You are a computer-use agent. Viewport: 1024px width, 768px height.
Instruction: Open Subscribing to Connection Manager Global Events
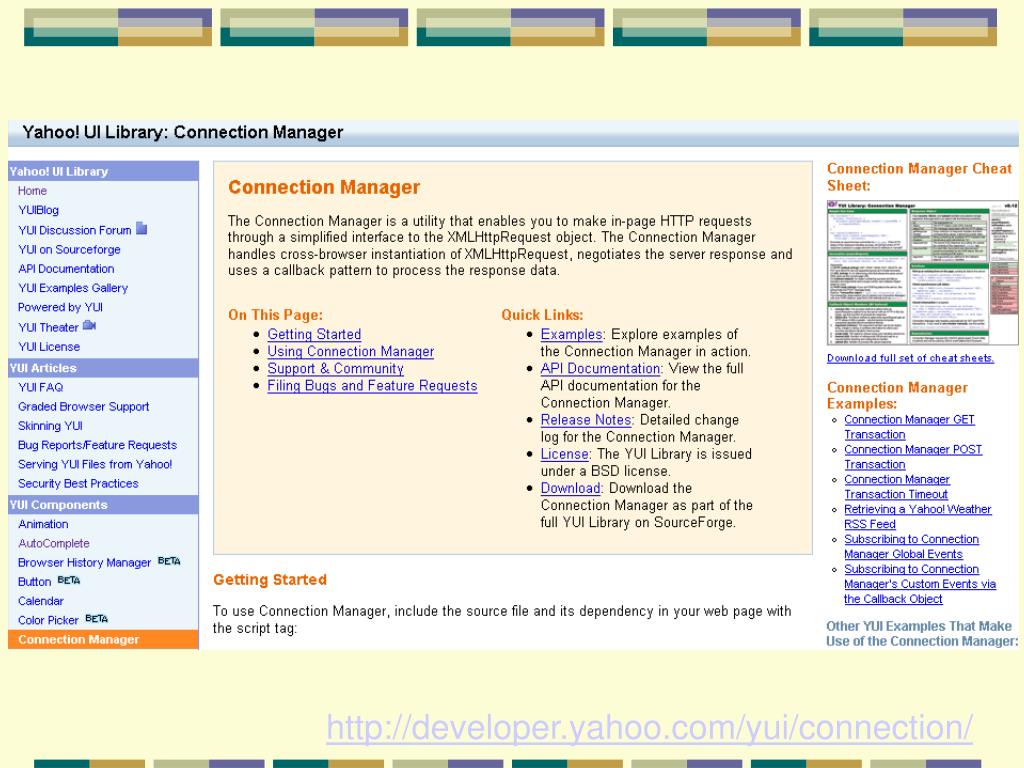click(x=911, y=547)
